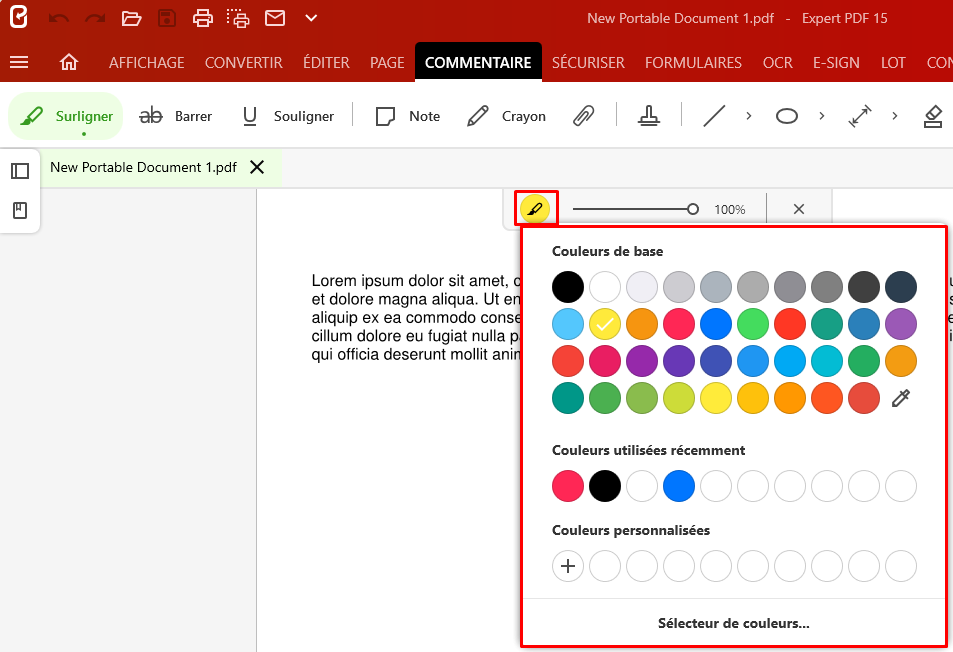This screenshot has height=652, width=953.
Task: Open the LOT tab
Action: pyautogui.click(x=893, y=63)
